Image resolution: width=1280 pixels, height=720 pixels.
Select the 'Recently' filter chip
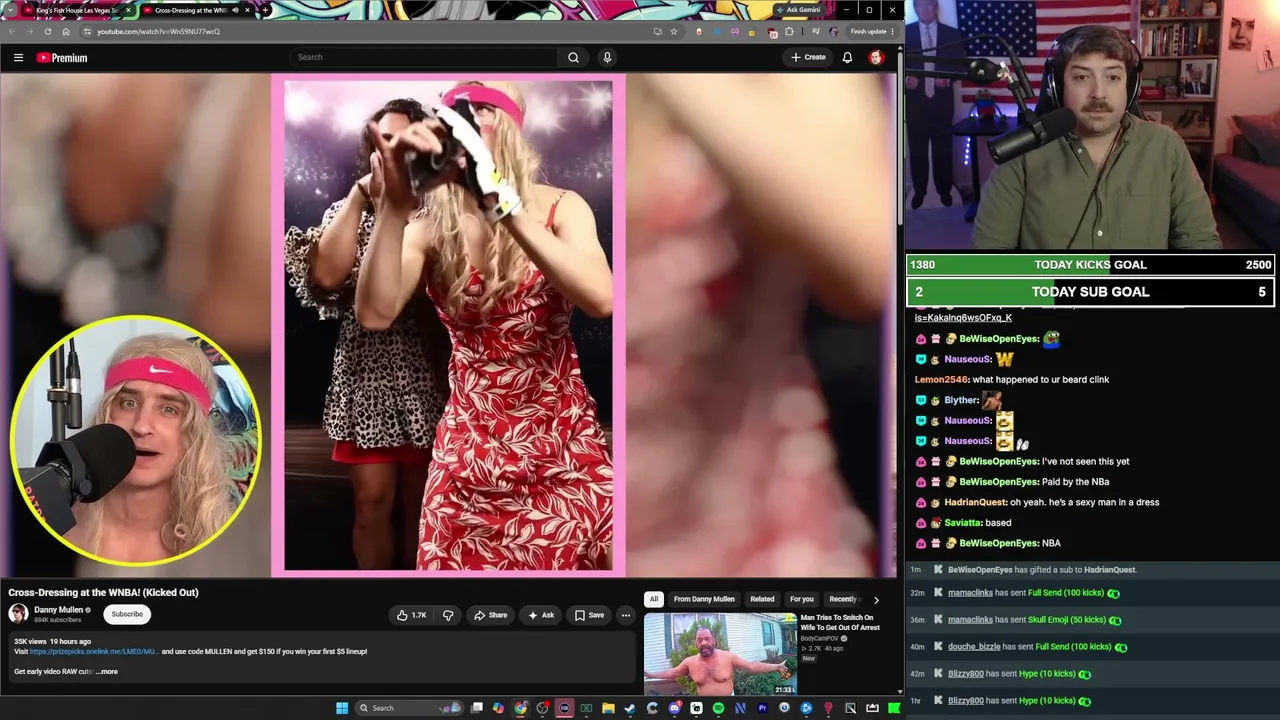pos(843,599)
